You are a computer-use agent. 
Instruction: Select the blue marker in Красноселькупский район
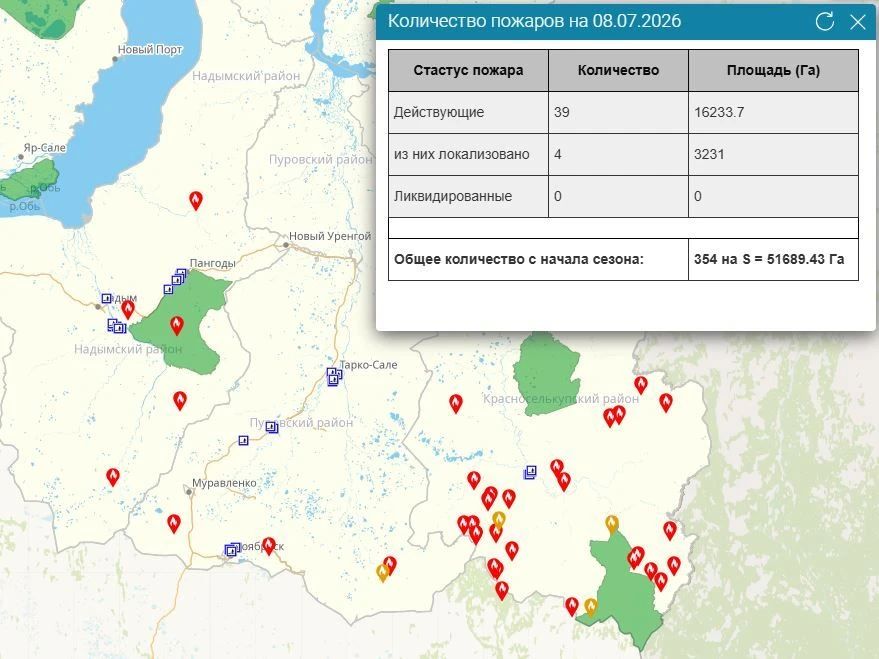[530, 472]
